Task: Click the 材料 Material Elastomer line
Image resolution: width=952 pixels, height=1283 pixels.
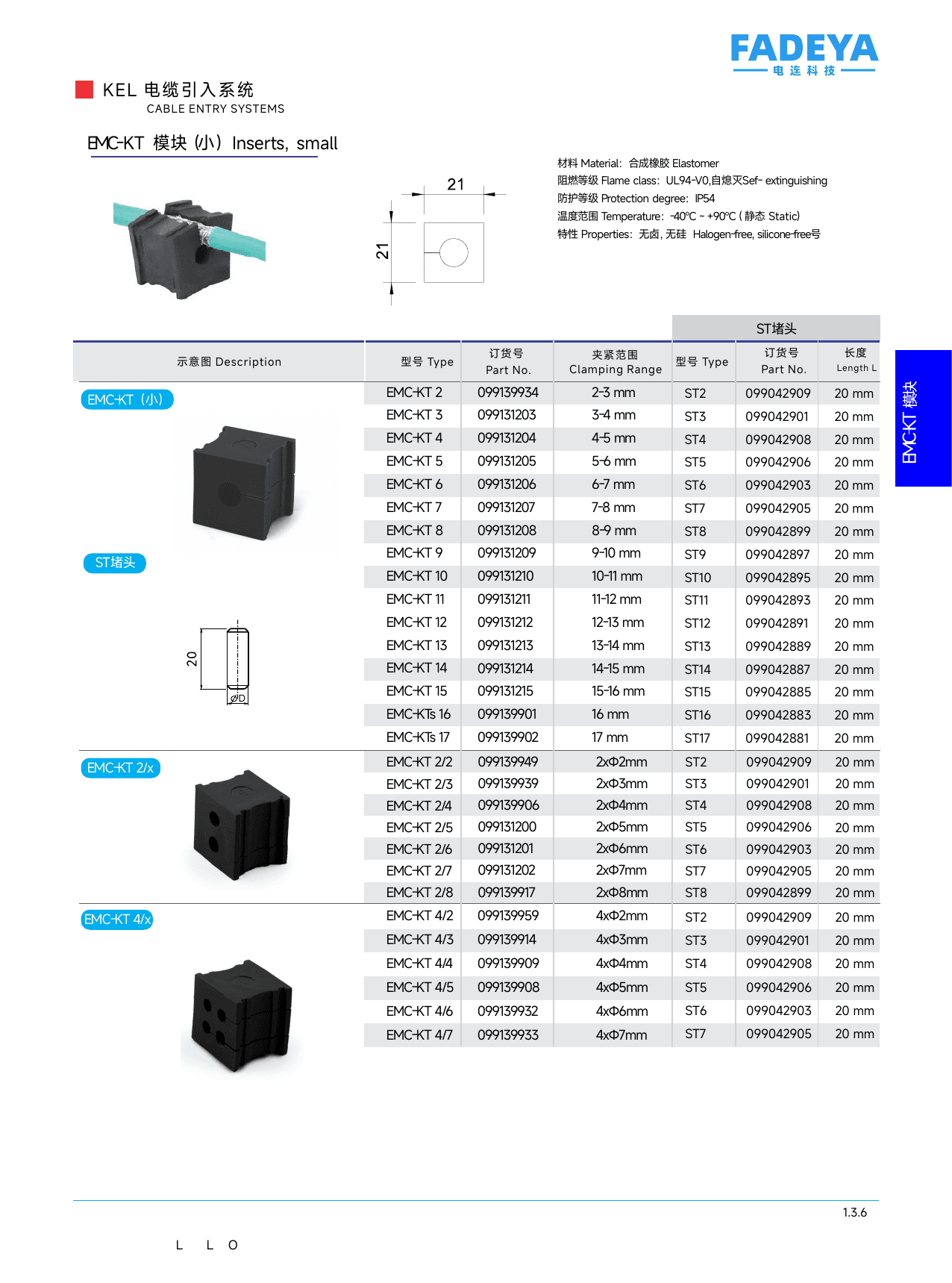Action: tap(638, 163)
